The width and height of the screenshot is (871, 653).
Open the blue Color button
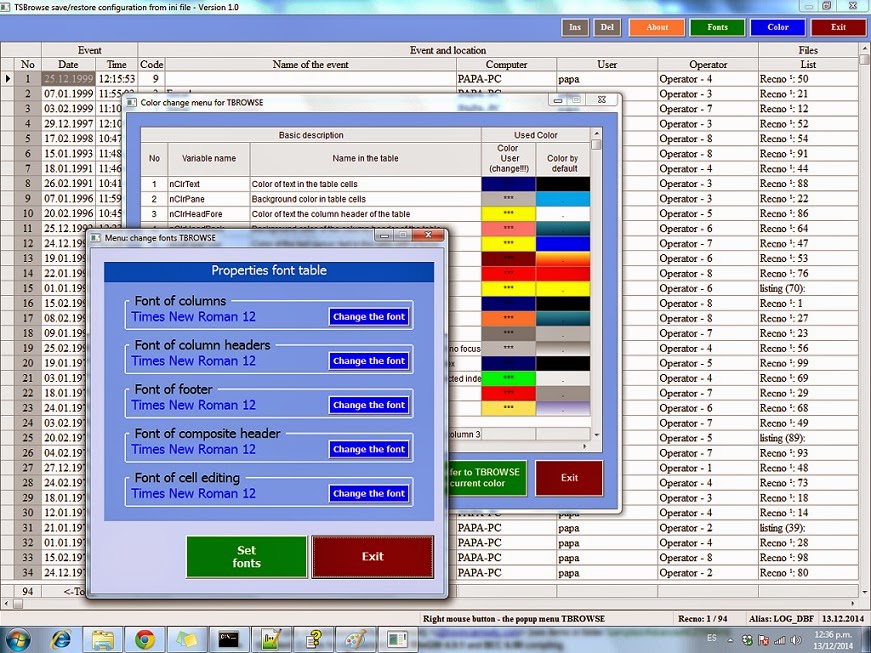(778, 27)
